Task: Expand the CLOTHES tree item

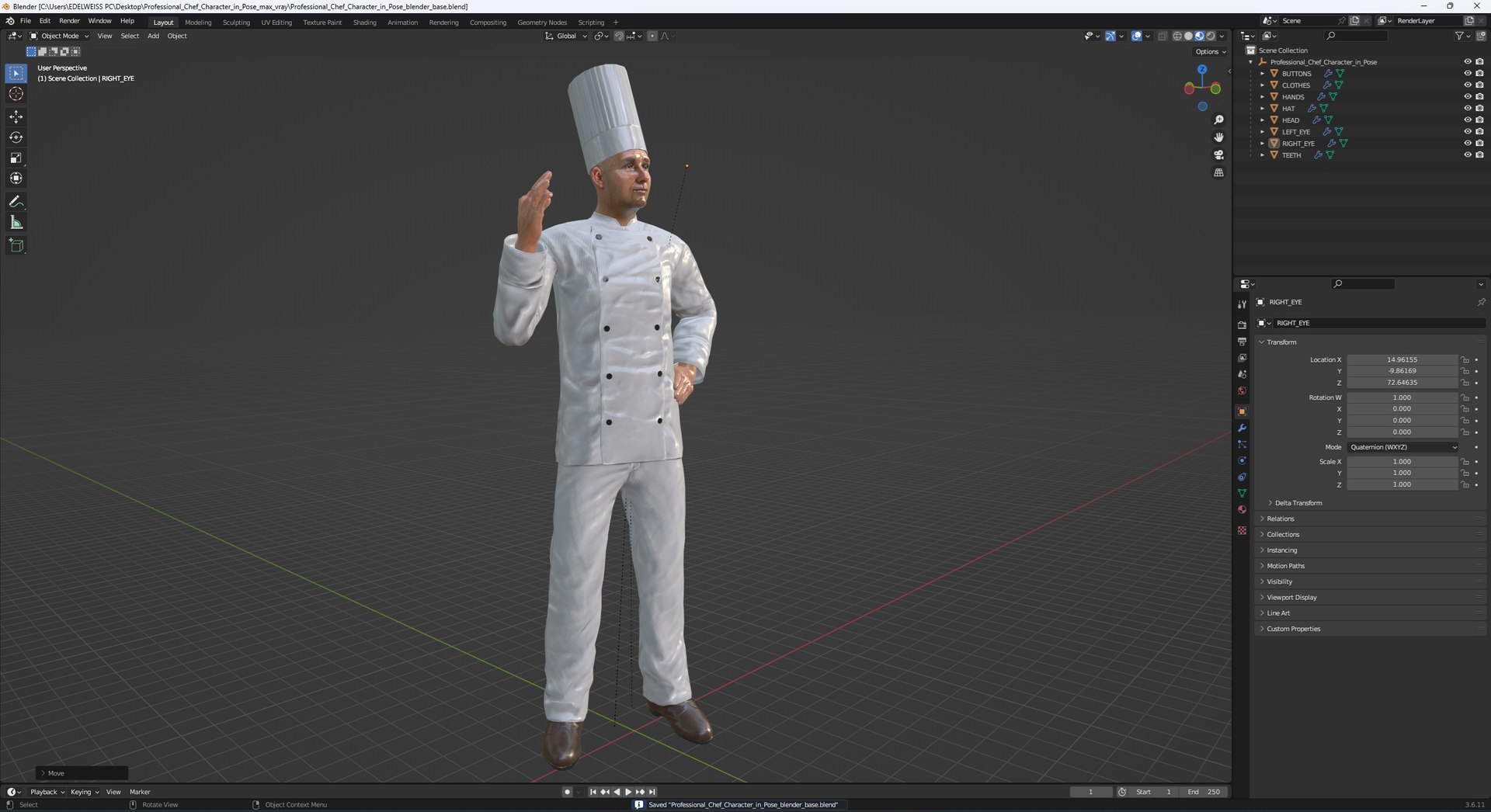Action: (x=1263, y=85)
